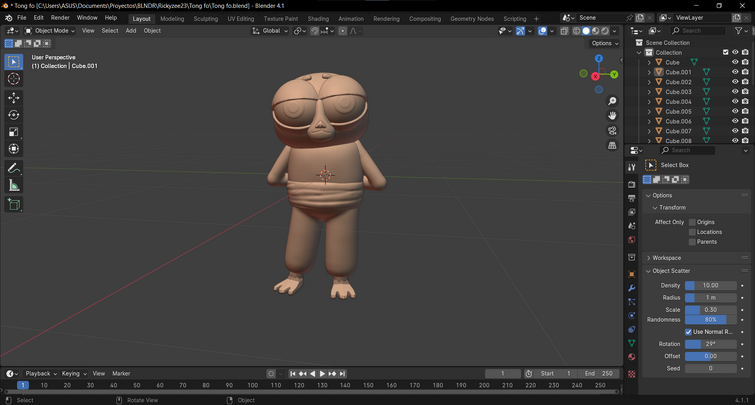Select the Transform tool
Screen dimensions: 755x405
(13, 149)
